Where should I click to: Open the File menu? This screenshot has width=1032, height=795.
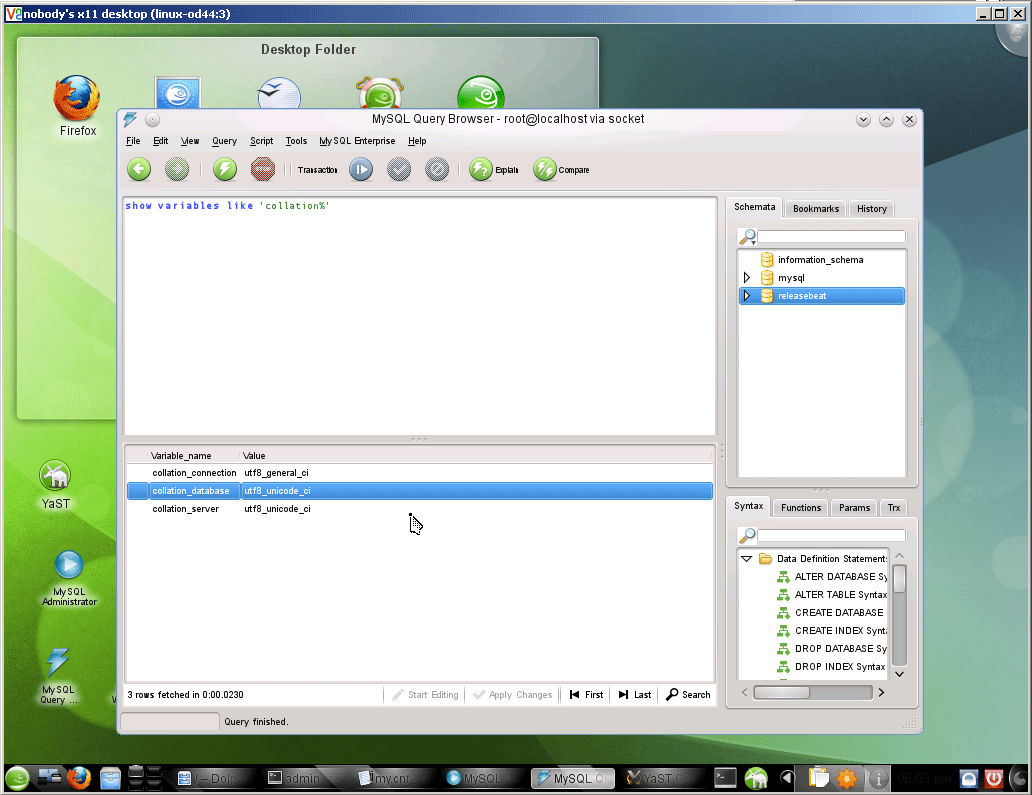pyautogui.click(x=133, y=141)
